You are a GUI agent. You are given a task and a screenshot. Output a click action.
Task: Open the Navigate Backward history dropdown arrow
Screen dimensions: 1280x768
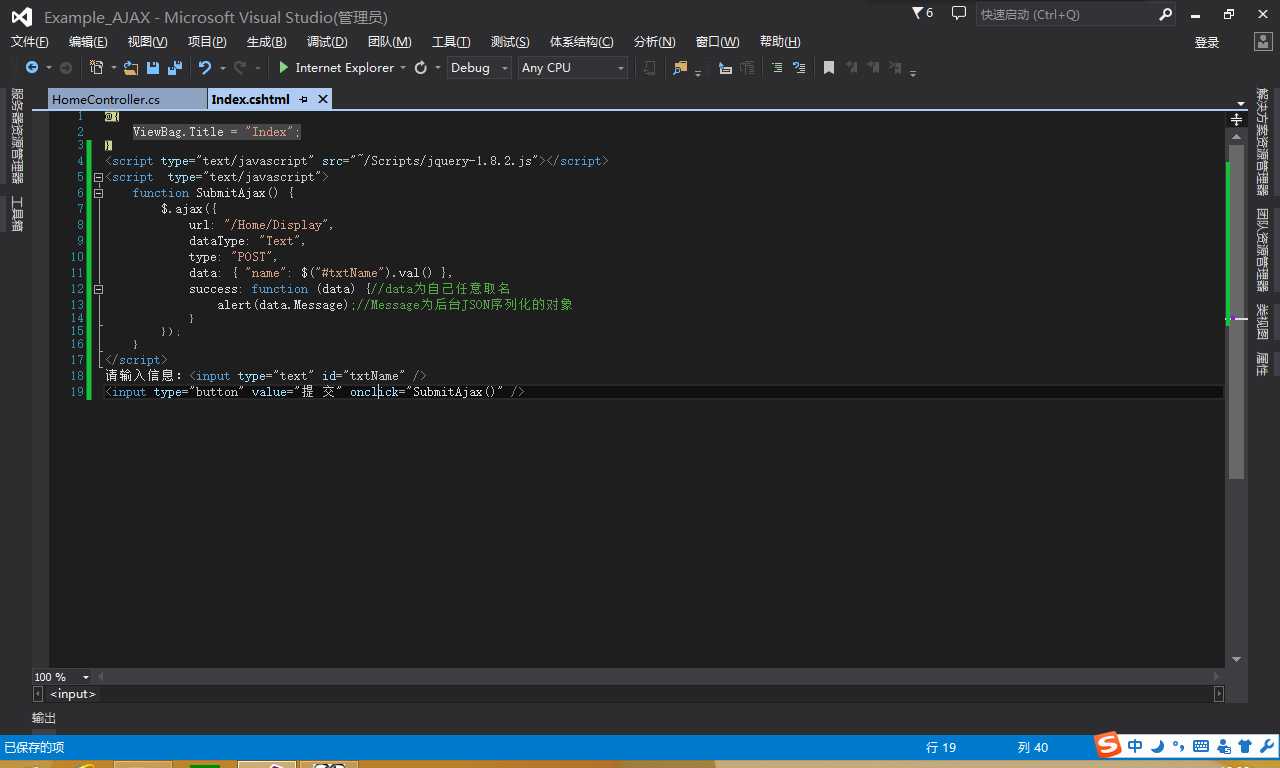(48, 68)
